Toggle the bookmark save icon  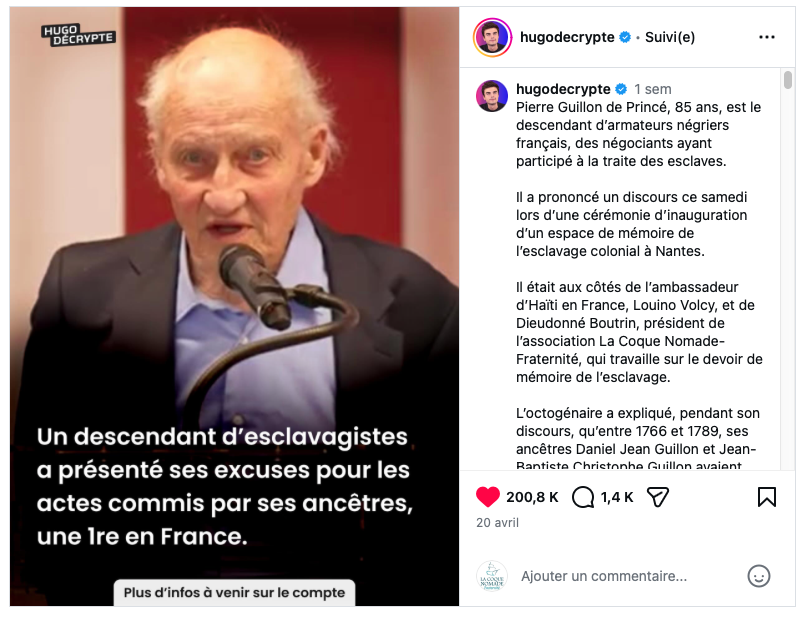click(x=766, y=497)
